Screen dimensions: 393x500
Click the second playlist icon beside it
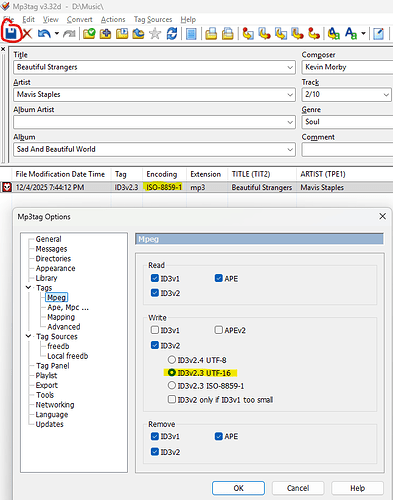point(228,34)
